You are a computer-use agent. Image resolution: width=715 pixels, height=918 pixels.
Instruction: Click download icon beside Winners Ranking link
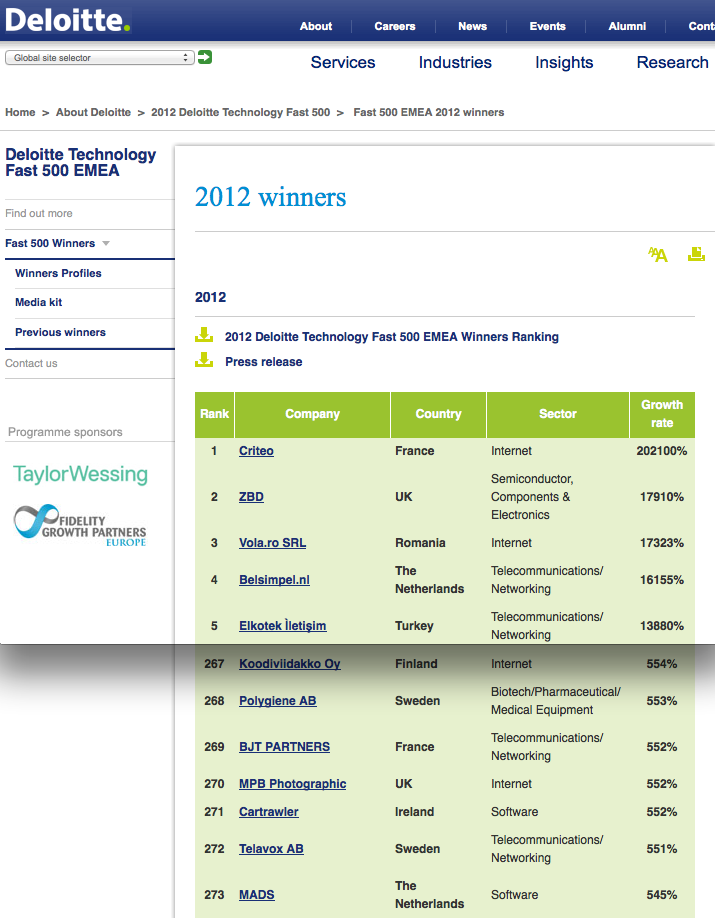tap(204, 335)
